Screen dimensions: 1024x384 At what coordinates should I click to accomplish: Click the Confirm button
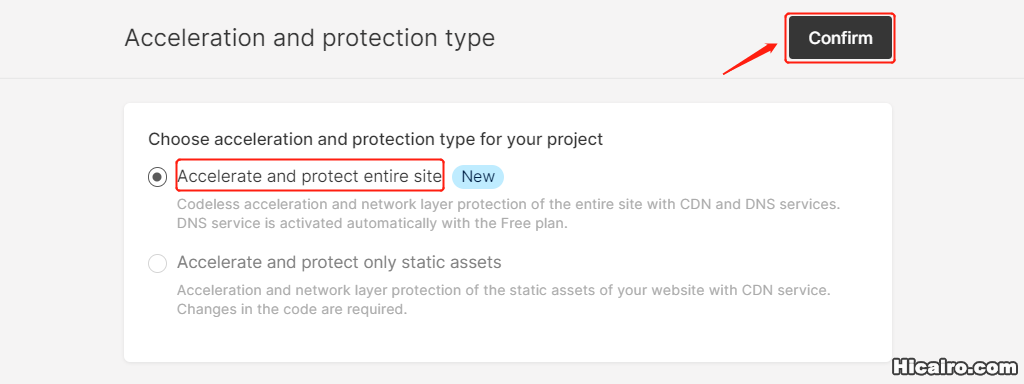coord(840,38)
